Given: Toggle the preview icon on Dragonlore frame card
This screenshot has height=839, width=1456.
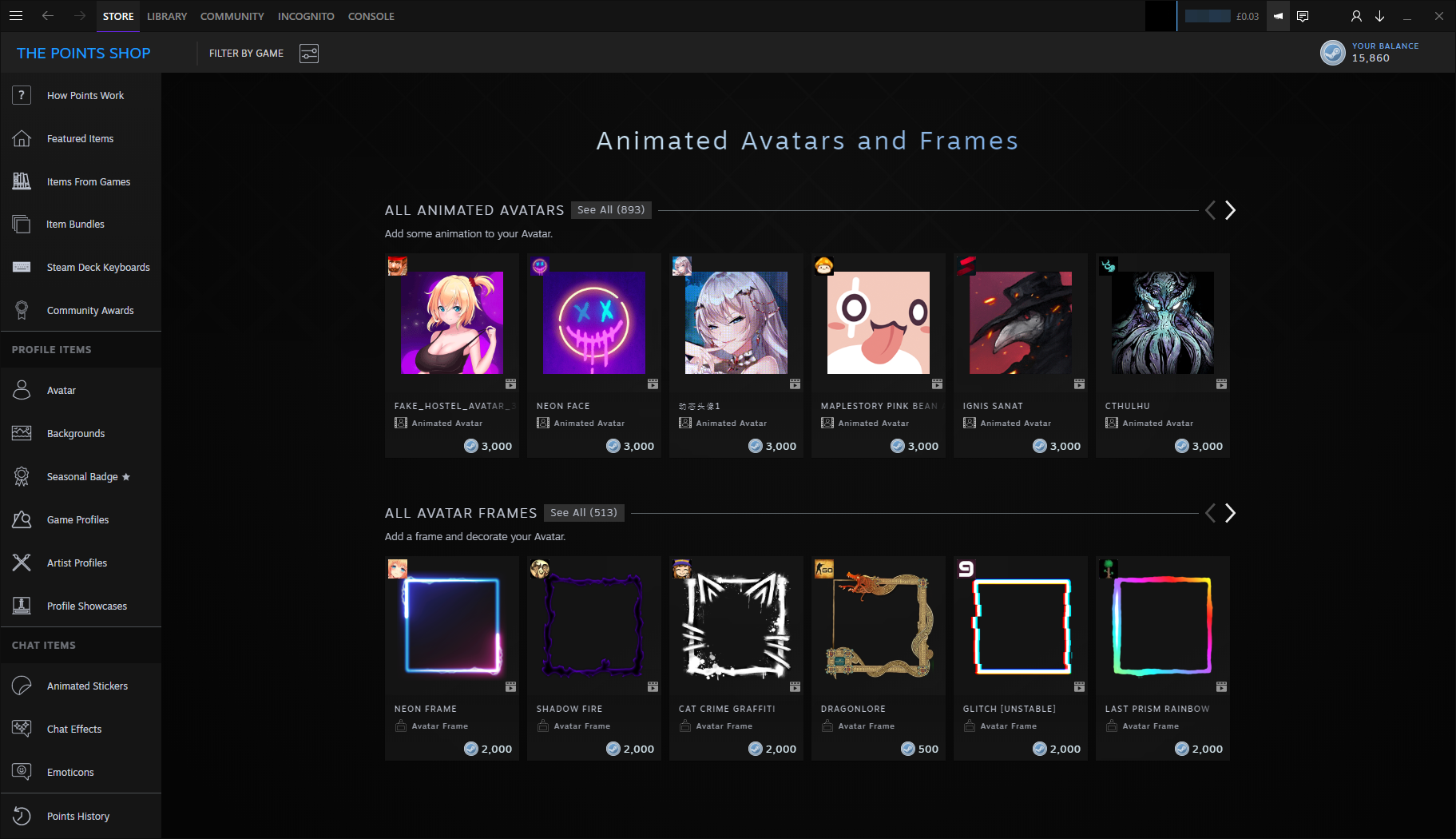Looking at the screenshot, I should 937,687.
